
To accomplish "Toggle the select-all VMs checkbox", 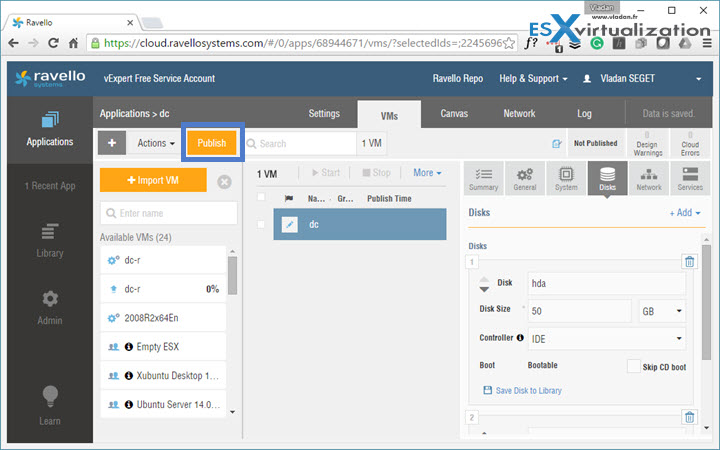I will pyautogui.click(x=261, y=197).
